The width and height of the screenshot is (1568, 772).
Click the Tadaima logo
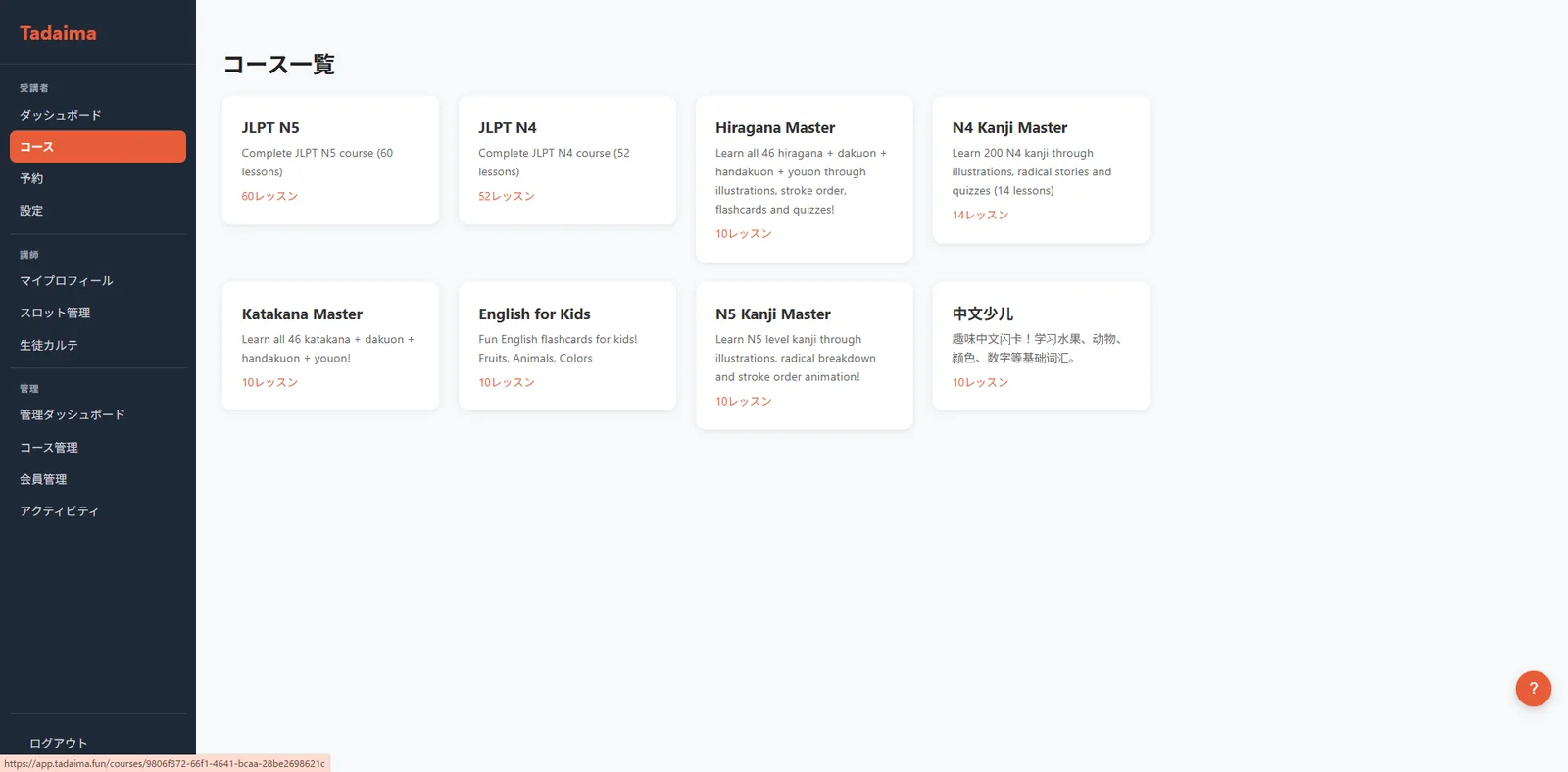coord(58,33)
